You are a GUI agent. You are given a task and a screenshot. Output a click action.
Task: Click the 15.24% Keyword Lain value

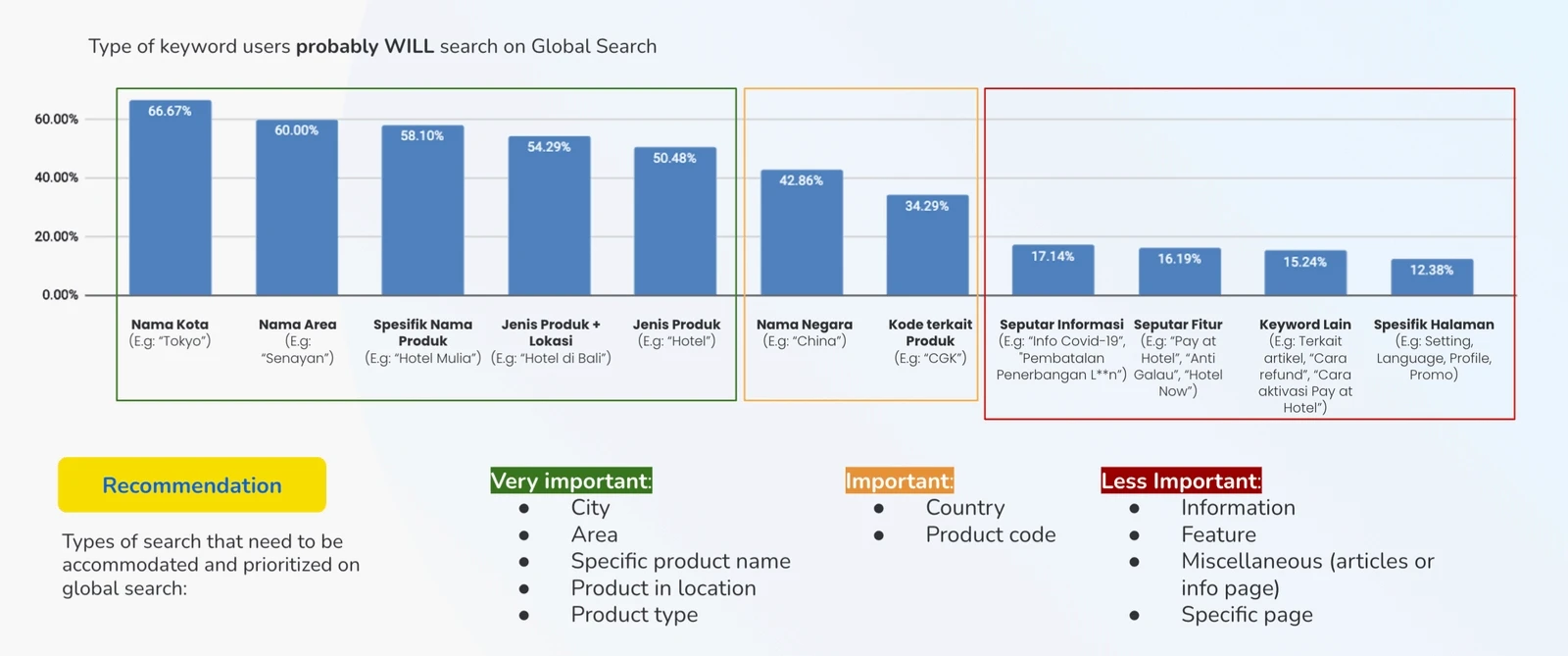pyautogui.click(x=1305, y=262)
